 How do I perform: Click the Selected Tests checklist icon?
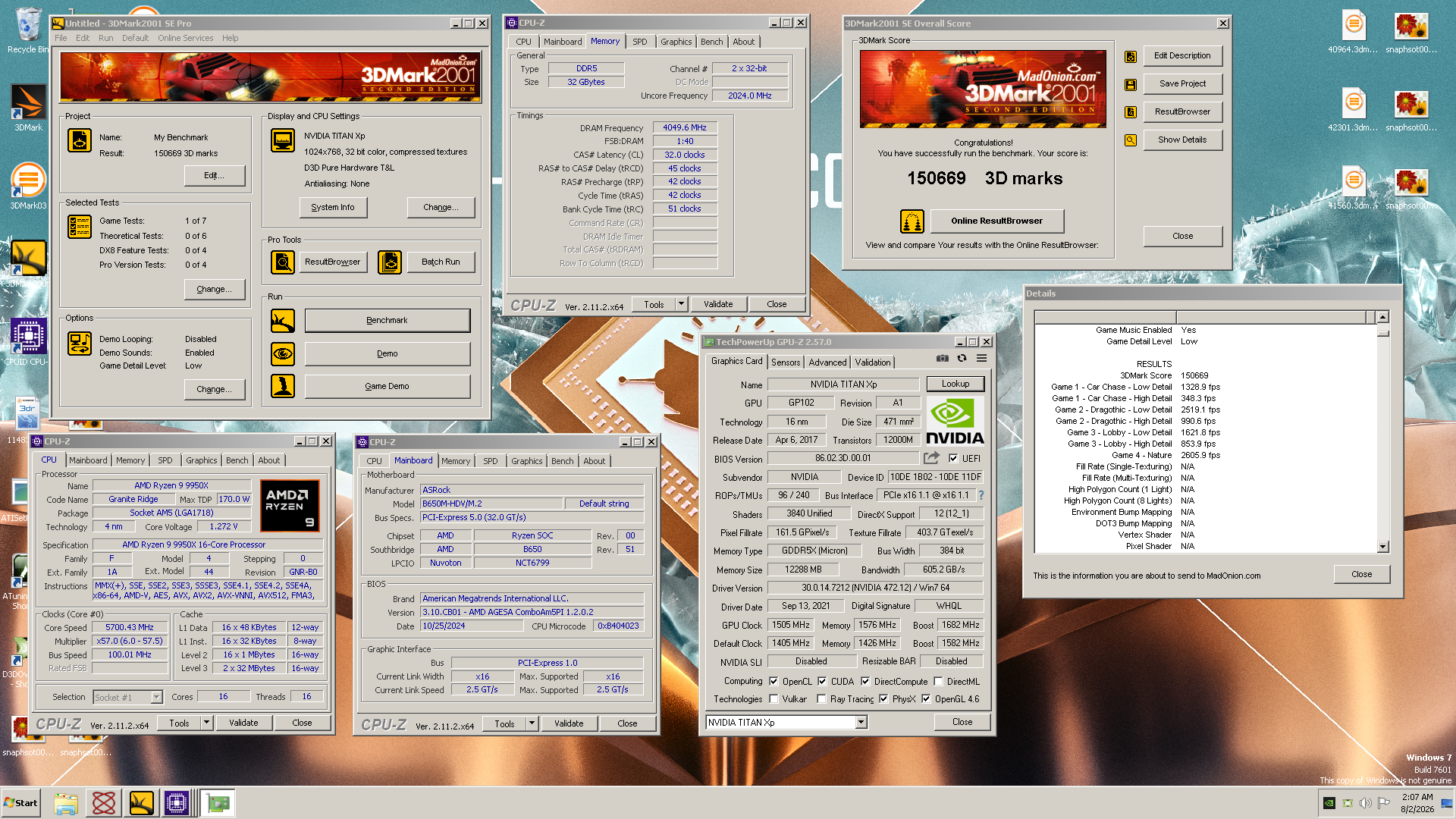[80, 226]
